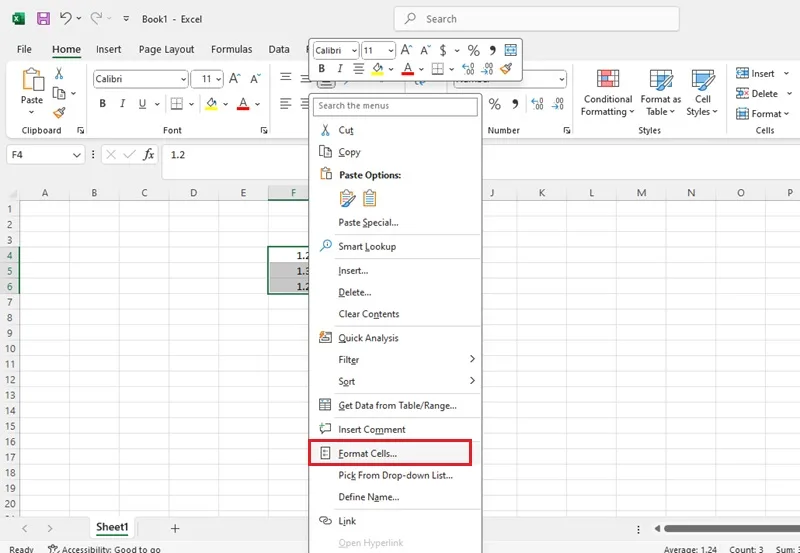Open the Font dialog launcher
Image resolution: width=800 pixels, height=553 pixels.
[264, 131]
